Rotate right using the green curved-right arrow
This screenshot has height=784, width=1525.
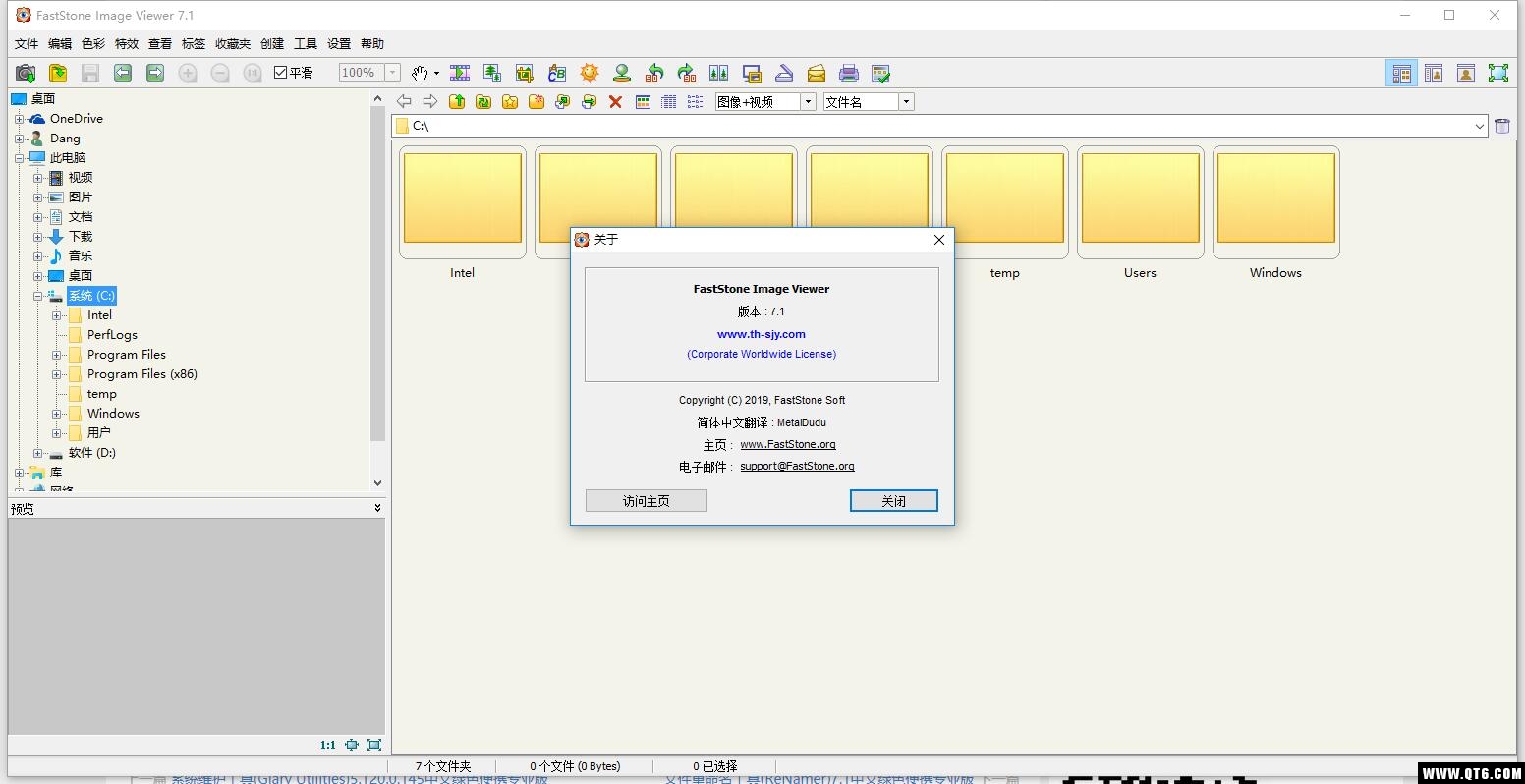[687, 73]
